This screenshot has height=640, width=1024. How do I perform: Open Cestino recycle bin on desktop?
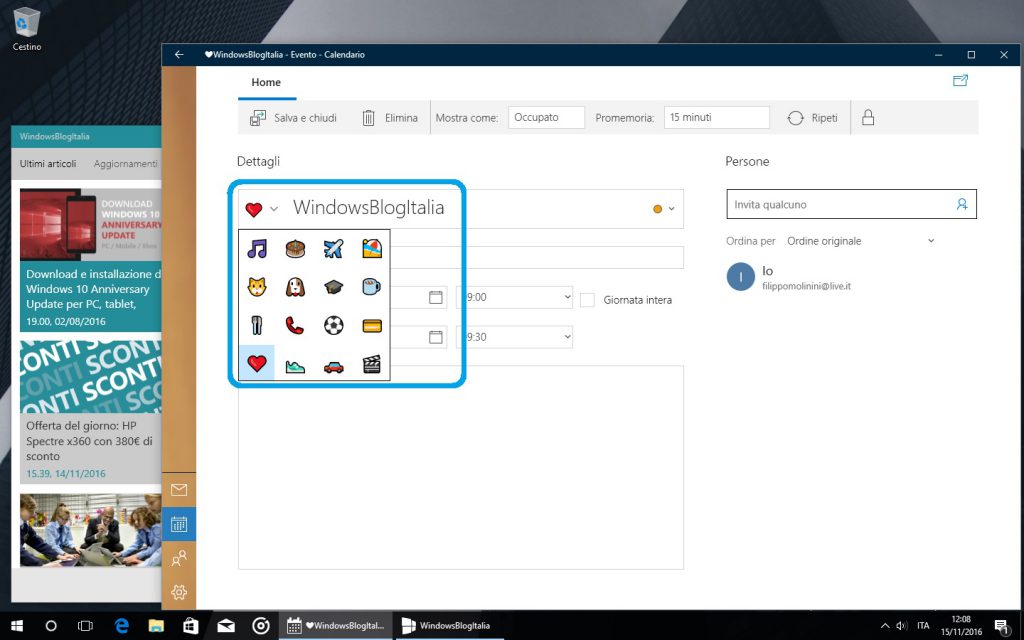coord(27,30)
